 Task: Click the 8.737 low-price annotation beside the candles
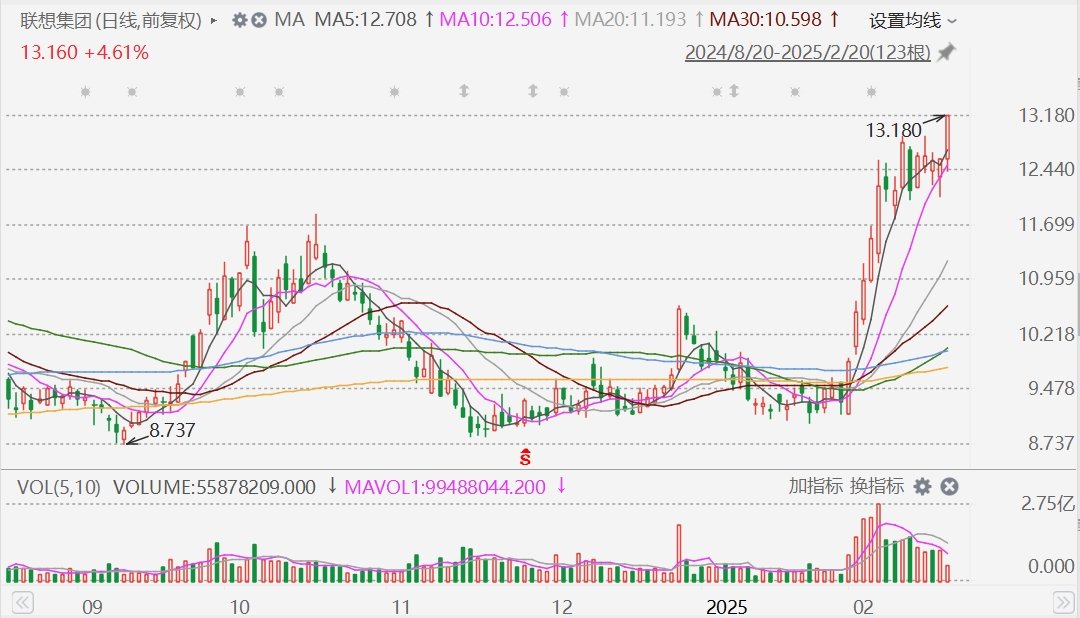[x=172, y=431]
